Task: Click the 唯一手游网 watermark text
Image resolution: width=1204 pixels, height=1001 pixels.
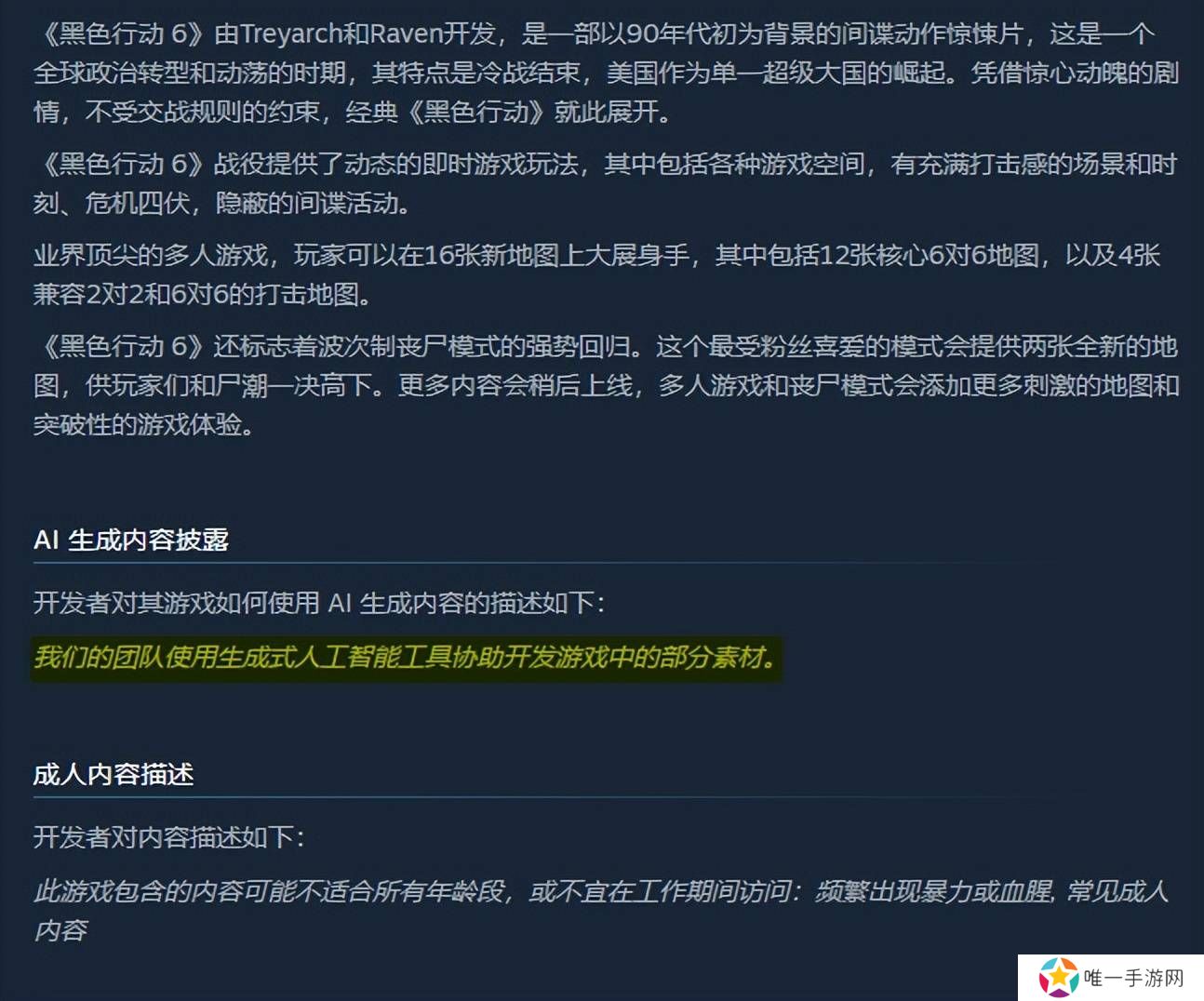Action: click(x=1133, y=978)
